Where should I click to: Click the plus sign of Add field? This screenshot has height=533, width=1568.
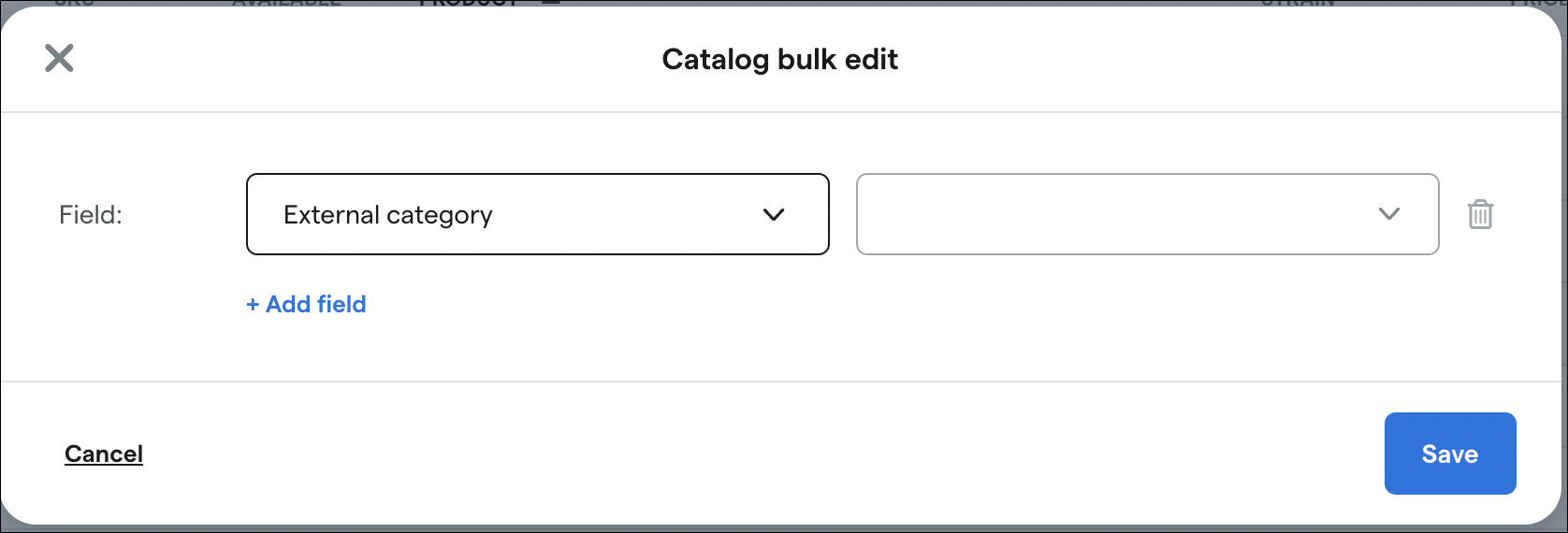(253, 304)
